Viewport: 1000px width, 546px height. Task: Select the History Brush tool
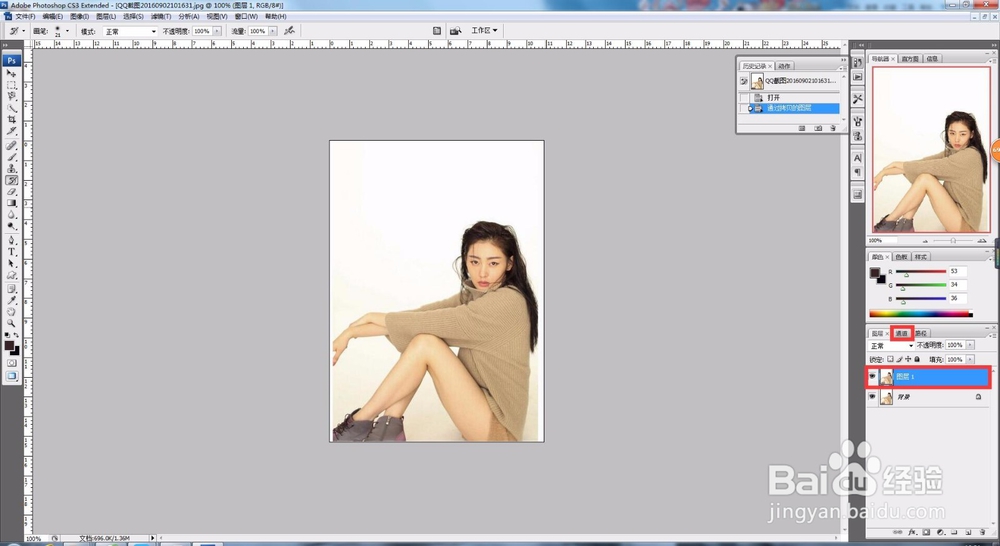[11, 180]
